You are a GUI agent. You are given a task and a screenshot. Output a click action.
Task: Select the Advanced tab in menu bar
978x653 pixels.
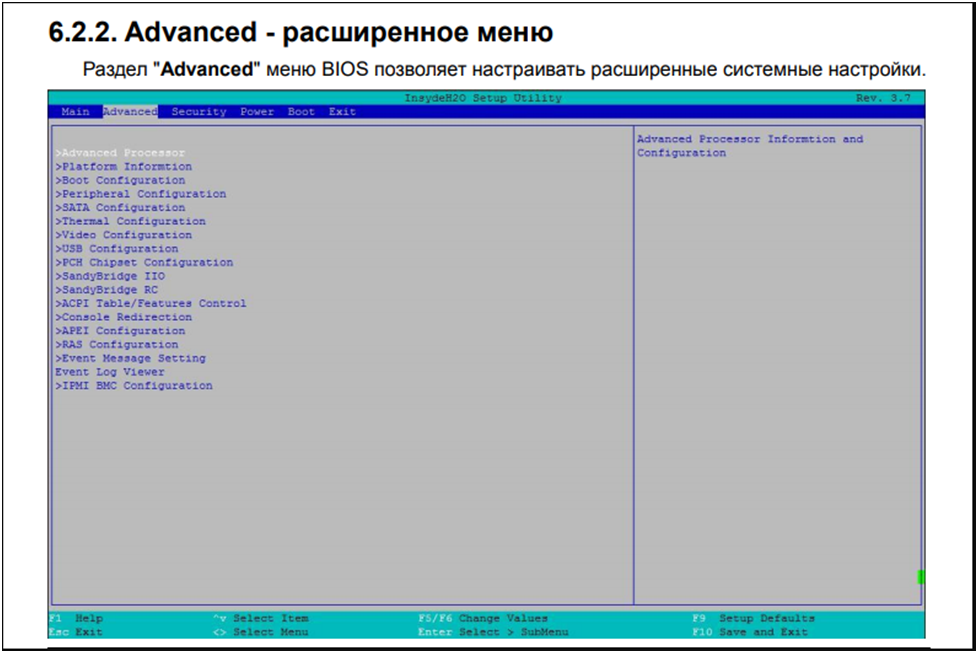(130, 112)
